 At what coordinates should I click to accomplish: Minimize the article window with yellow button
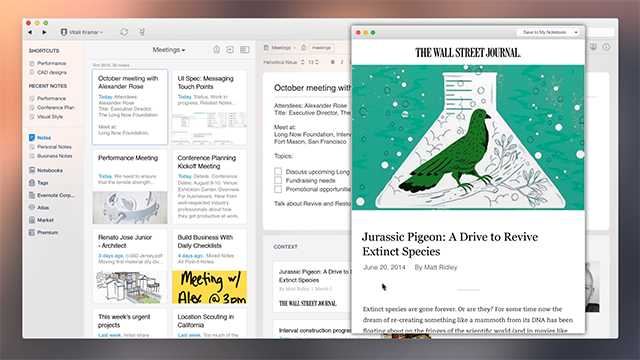pos(366,32)
